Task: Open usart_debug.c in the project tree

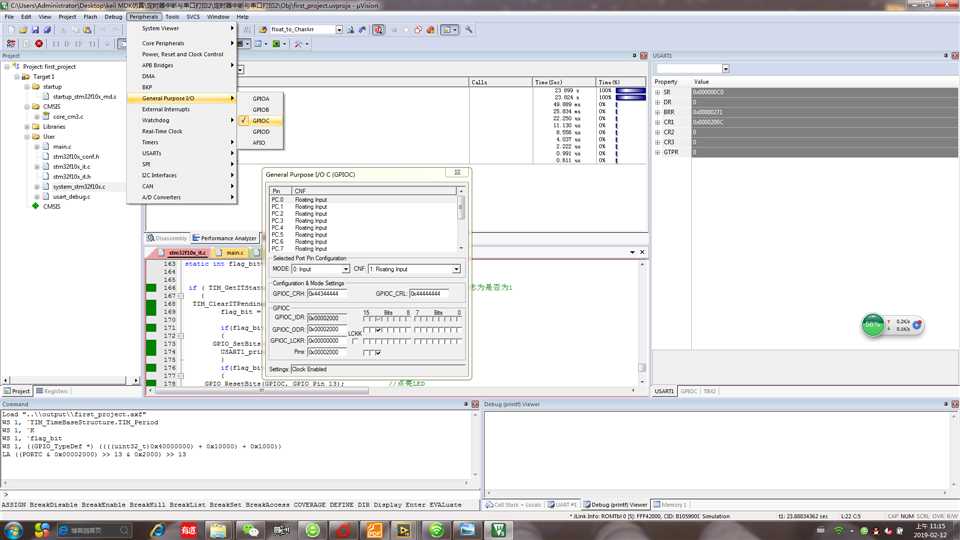Action: coord(71,197)
